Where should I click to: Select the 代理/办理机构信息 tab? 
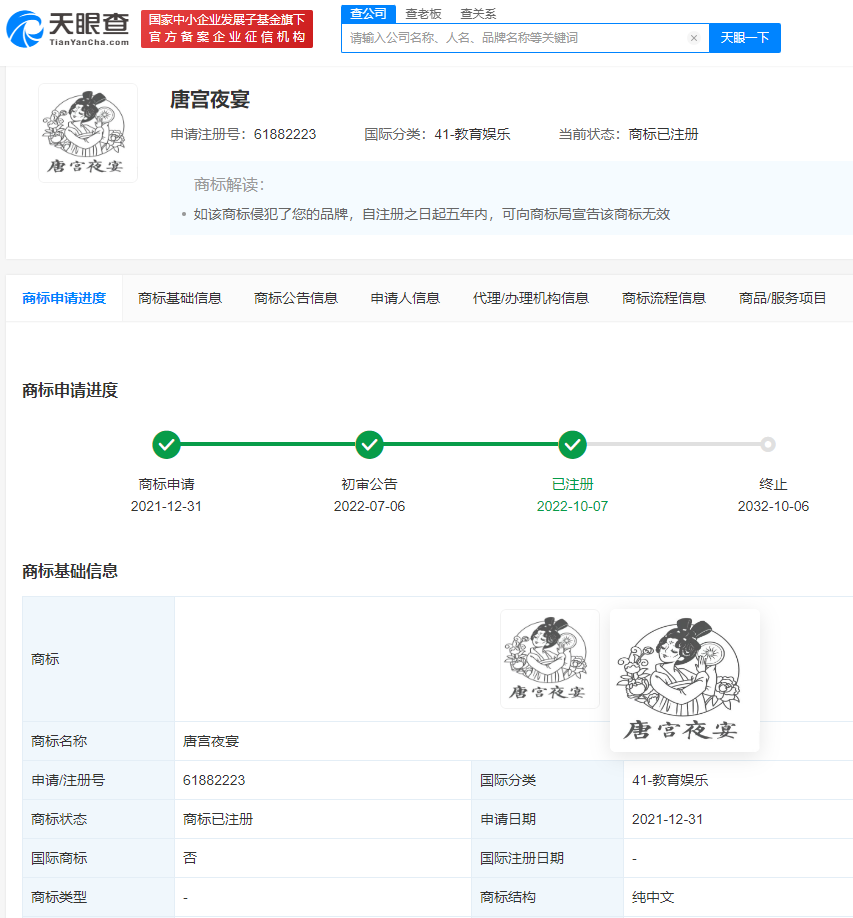point(530,297)
